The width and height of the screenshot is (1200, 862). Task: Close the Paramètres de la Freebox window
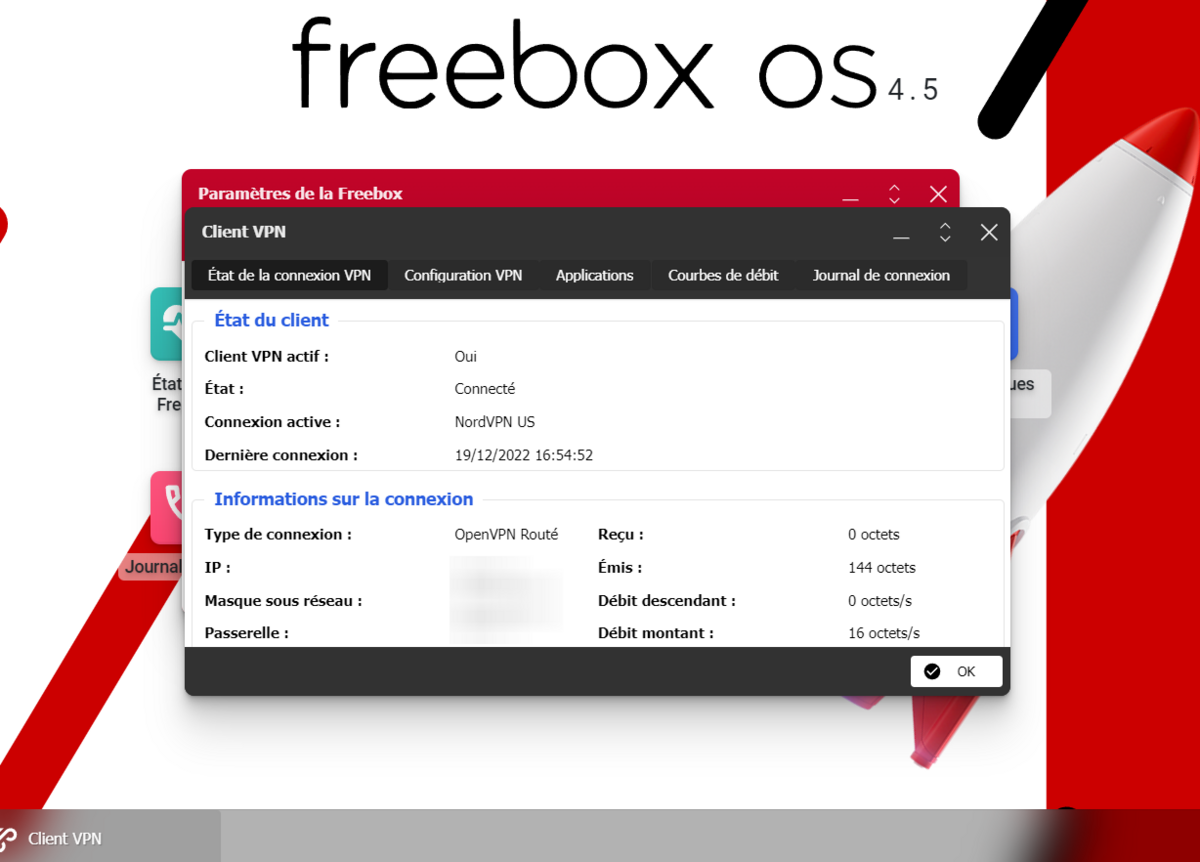pyautogui.click(x=938, y=194)
